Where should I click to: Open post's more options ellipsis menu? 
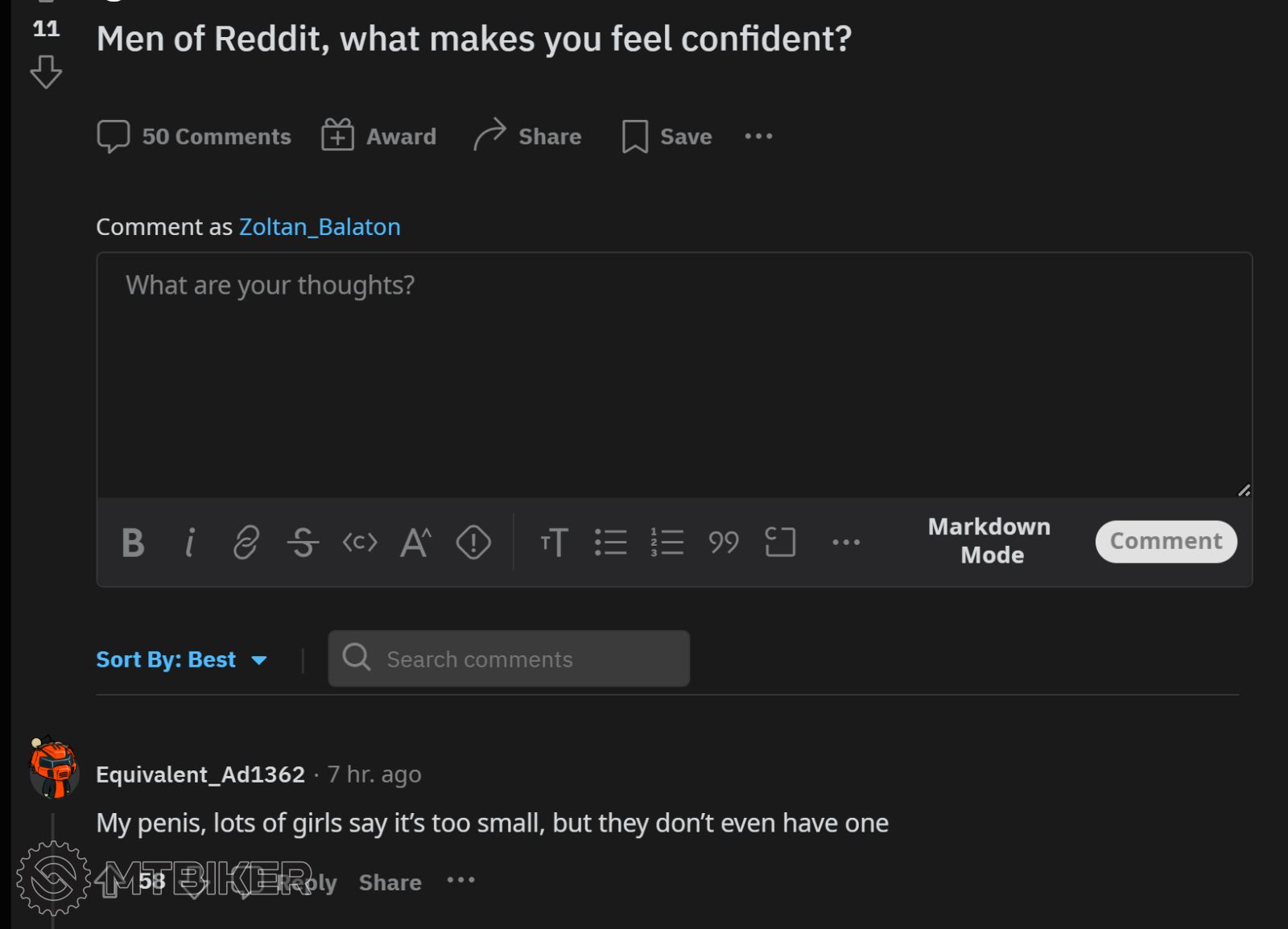(x=758, y=136)
